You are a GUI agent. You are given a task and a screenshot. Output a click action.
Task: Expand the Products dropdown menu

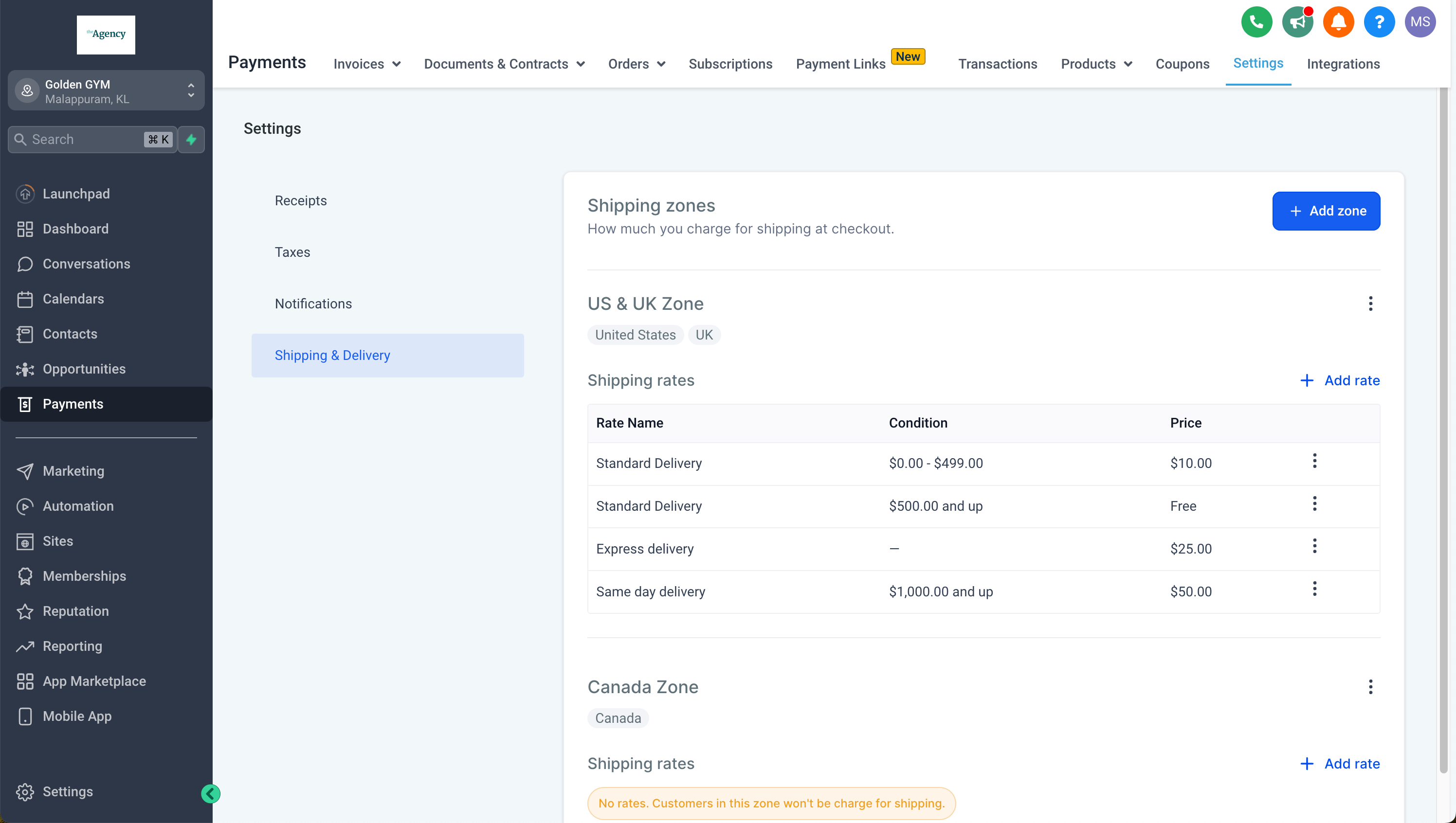coord(1096,64)
